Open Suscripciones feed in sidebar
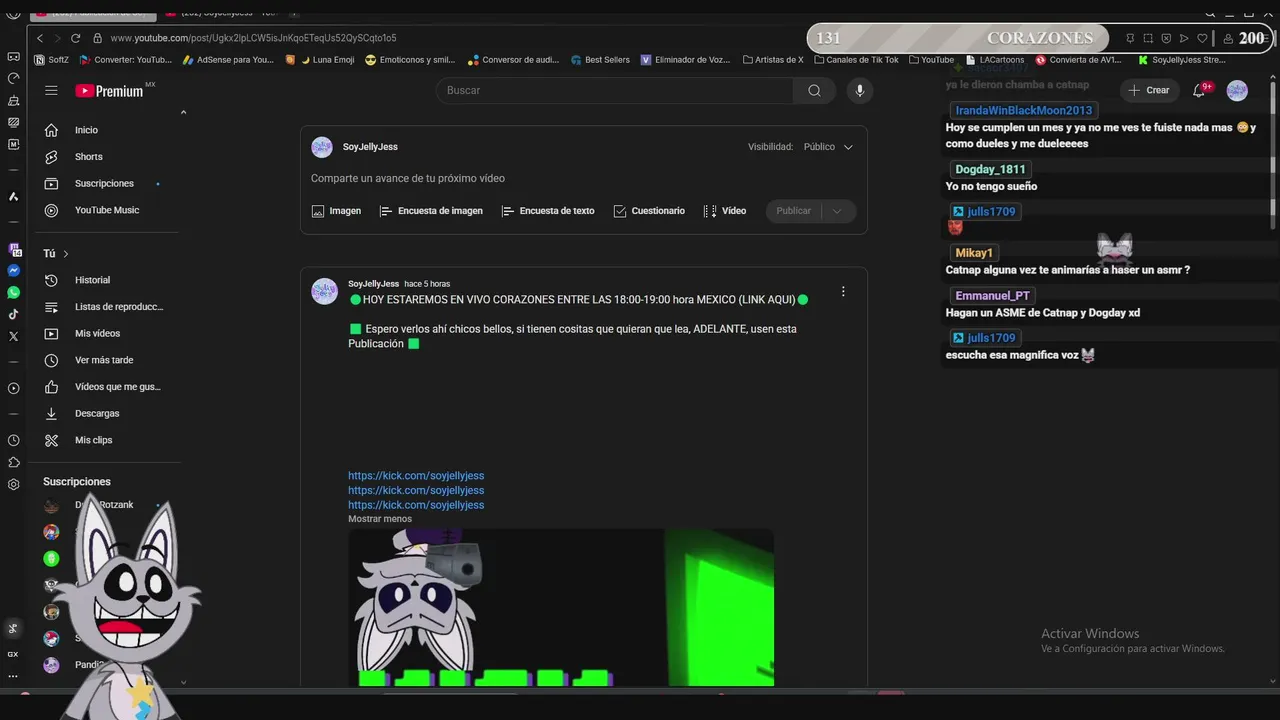Viewport: 1280px width, 720px height. [104, 184]
